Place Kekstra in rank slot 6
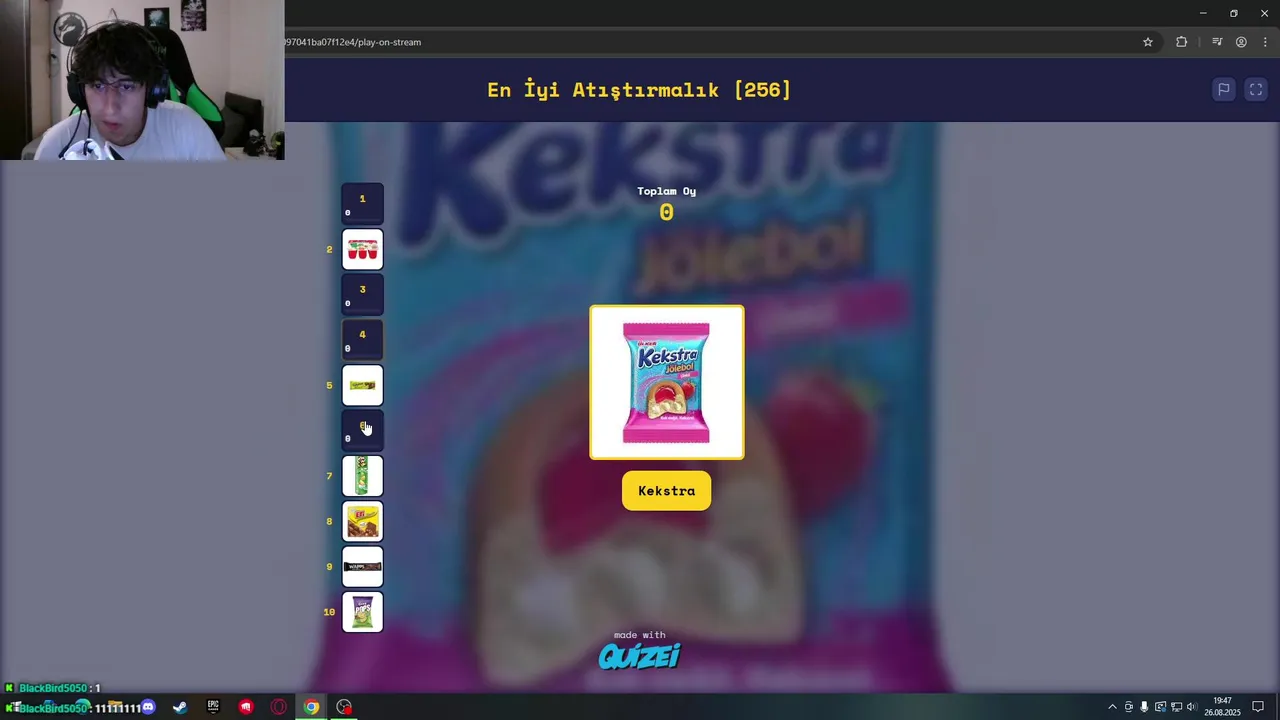Screen dimensions: 1280x720 (362, 430)
